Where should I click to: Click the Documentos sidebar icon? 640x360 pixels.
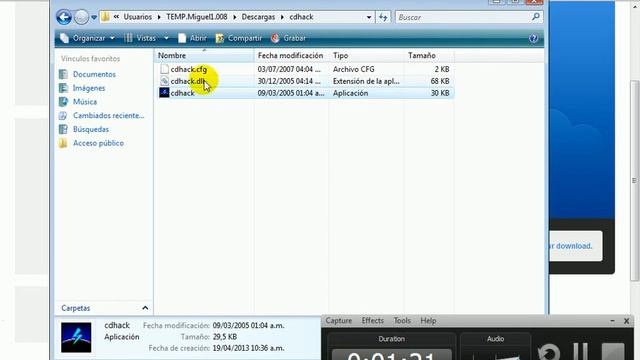pyautogui.click(x=63, y=74)
